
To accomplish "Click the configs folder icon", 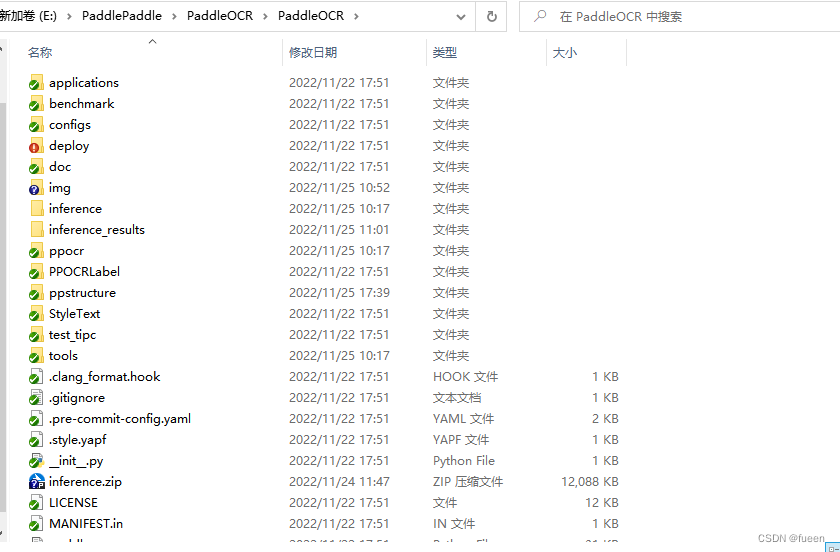I will [x=36, y=125].
